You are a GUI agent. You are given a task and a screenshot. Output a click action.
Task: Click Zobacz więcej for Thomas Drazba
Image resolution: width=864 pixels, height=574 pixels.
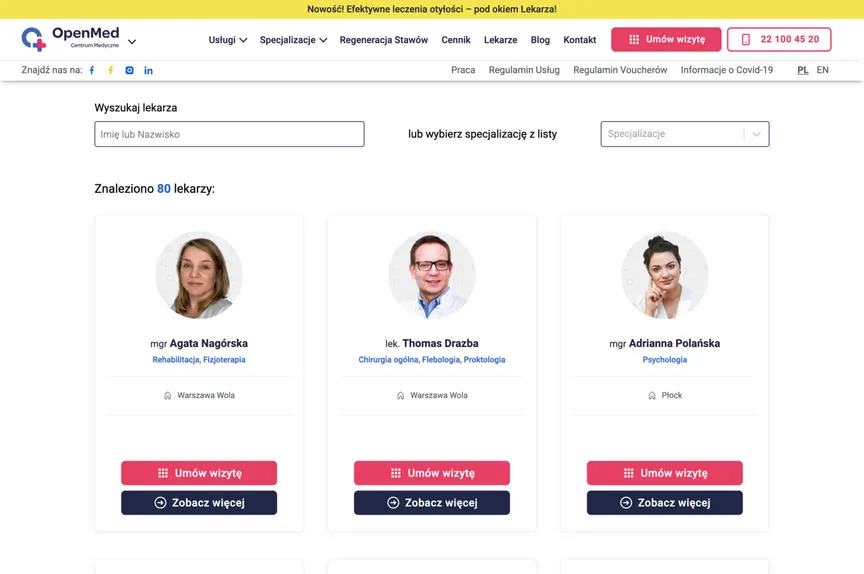pos(432,503)
